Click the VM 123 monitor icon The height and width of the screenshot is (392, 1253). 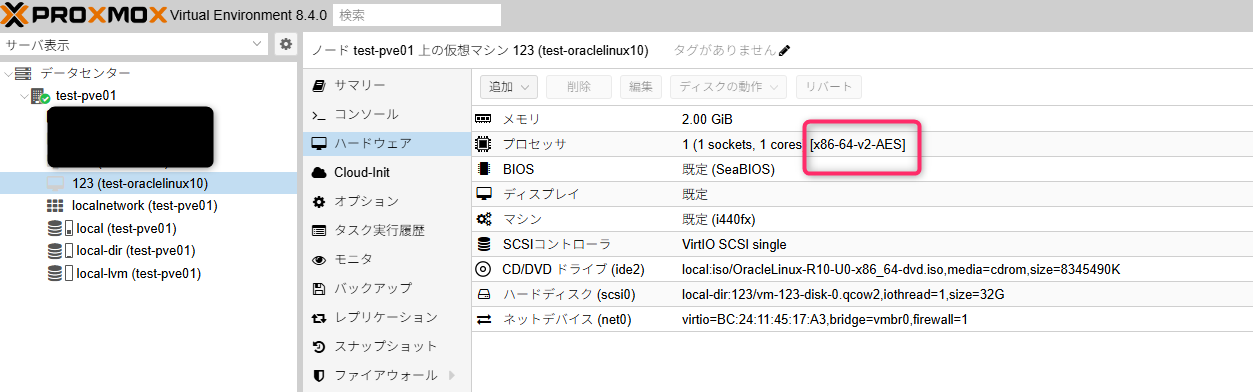(x=55, y=183)
